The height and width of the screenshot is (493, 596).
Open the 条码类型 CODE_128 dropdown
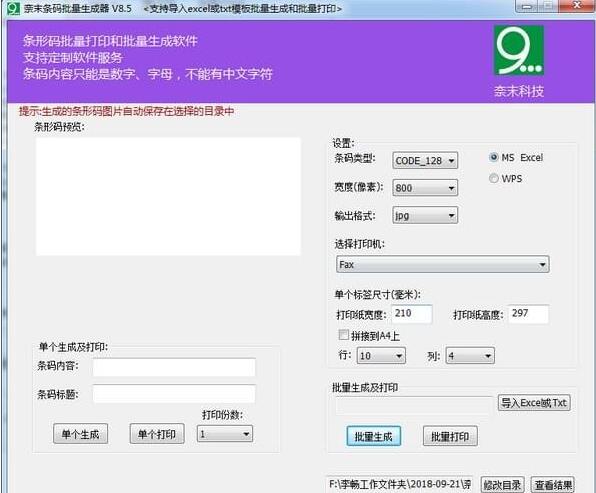(425, 160)
